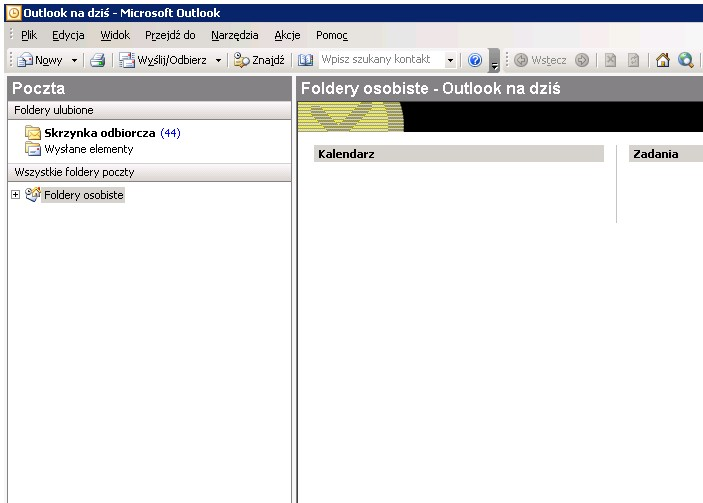Image resolution: width=703 pixels, height=503 pixels.
Task: Click the Znajdź find button
Action: pyautogui.click(x=259, y=60)
